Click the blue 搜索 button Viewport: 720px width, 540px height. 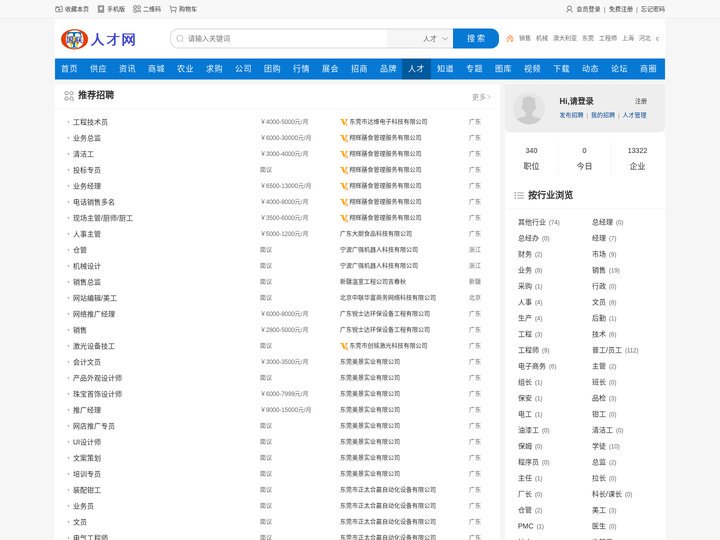click(x=476, y=39)
